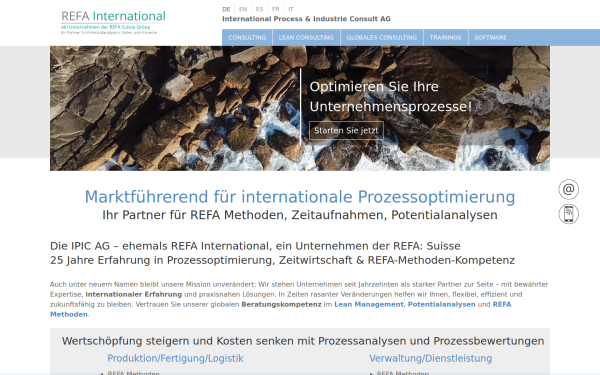Open the phone contact icon
Image resolution: width=600 pixels, height=375 pixels.
click(x=568, y=214)
